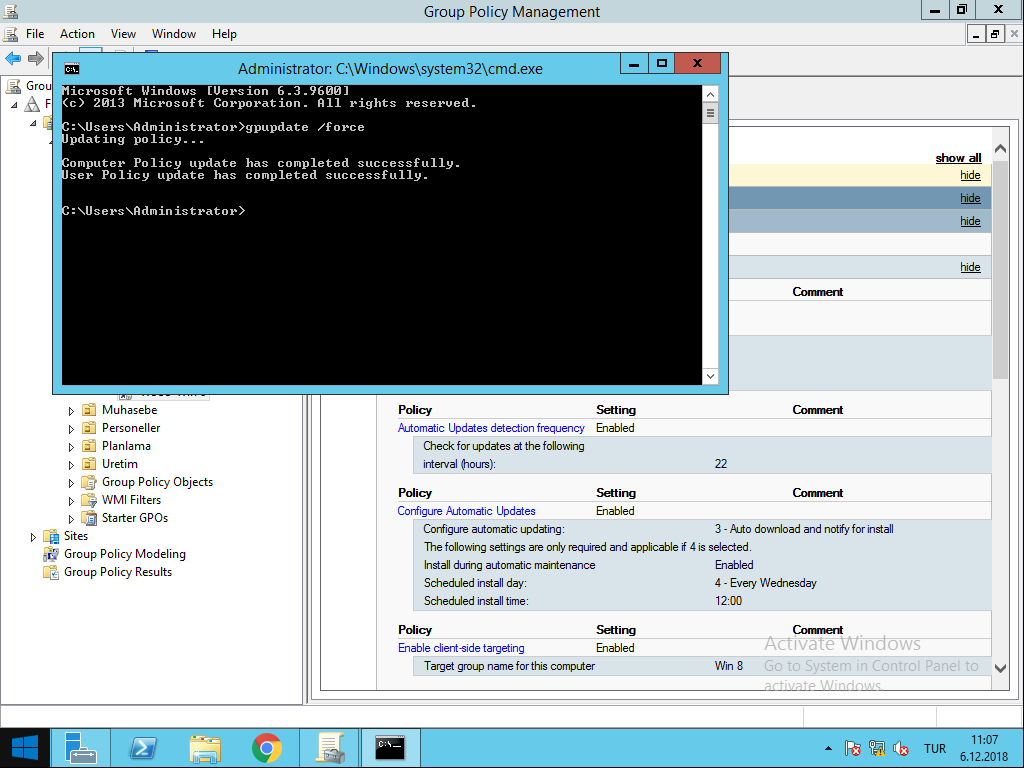Click the Group Policy Modeling icon
Viewport: 1024px width, 768px height.
point(51,554)
